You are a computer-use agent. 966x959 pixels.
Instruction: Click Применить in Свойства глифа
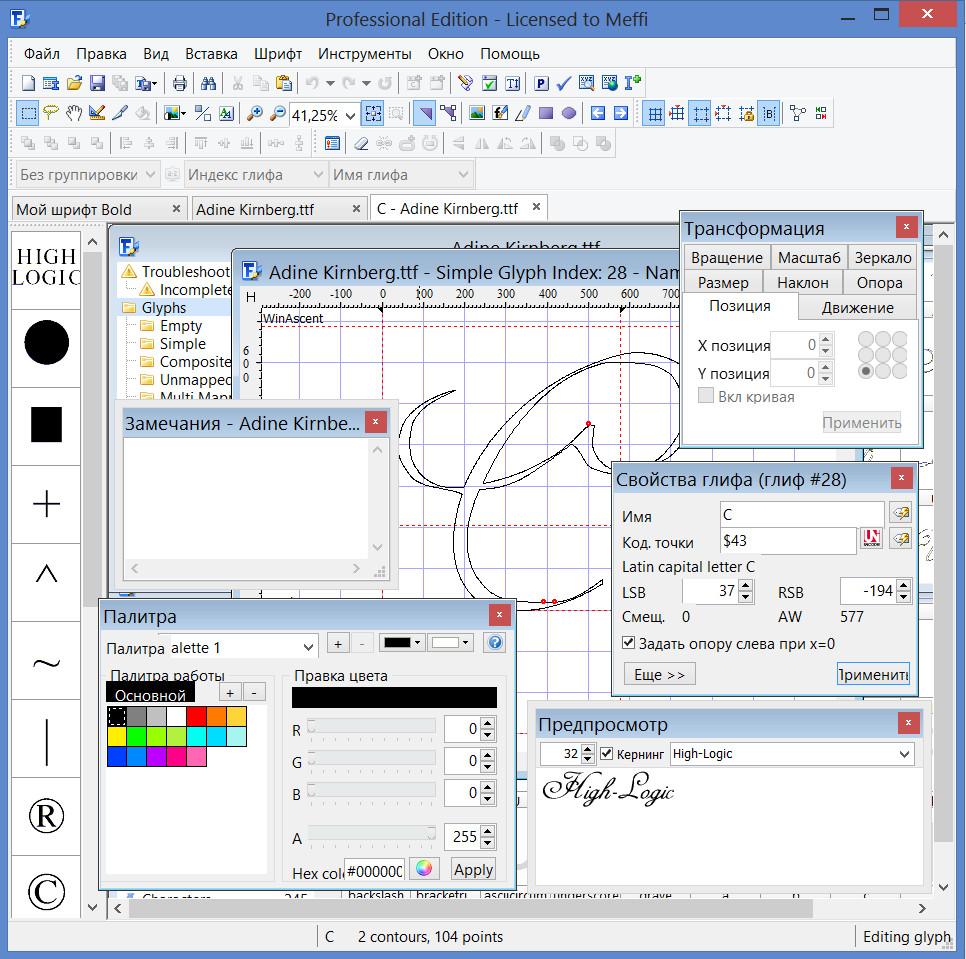(873, 674)
